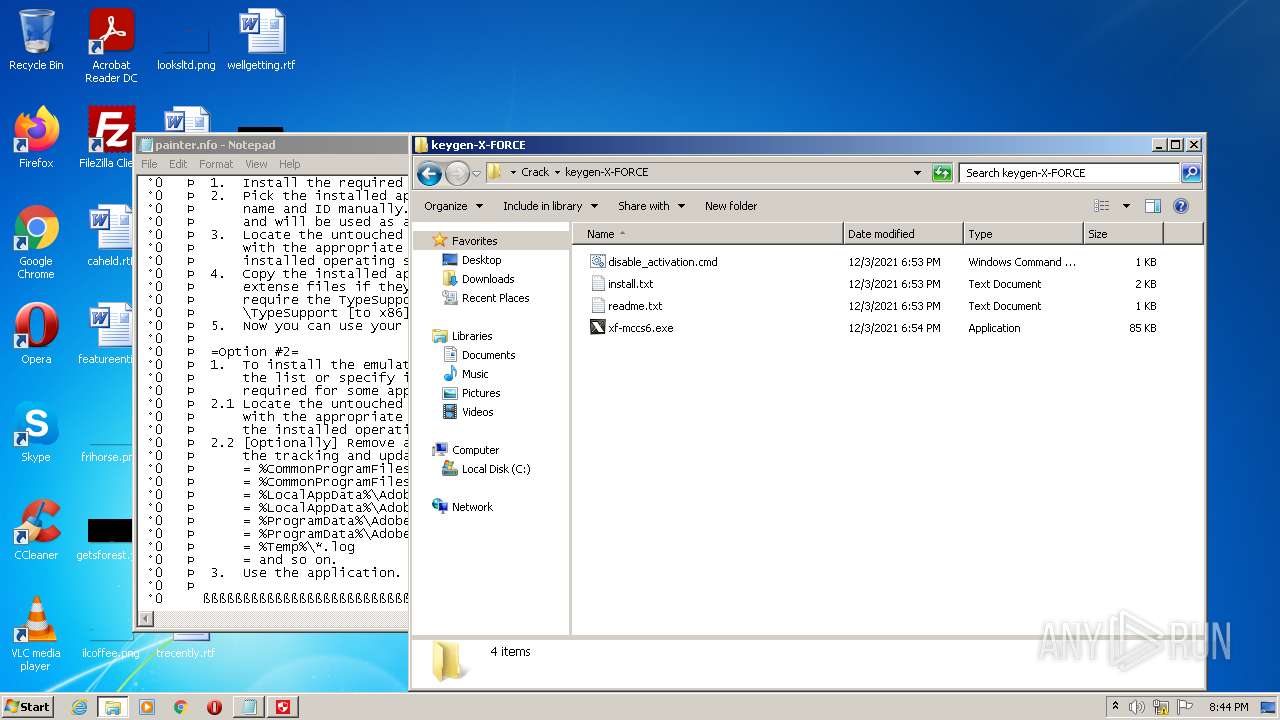Click in Search keygen-X-FORCE field

click(1070, 173)
